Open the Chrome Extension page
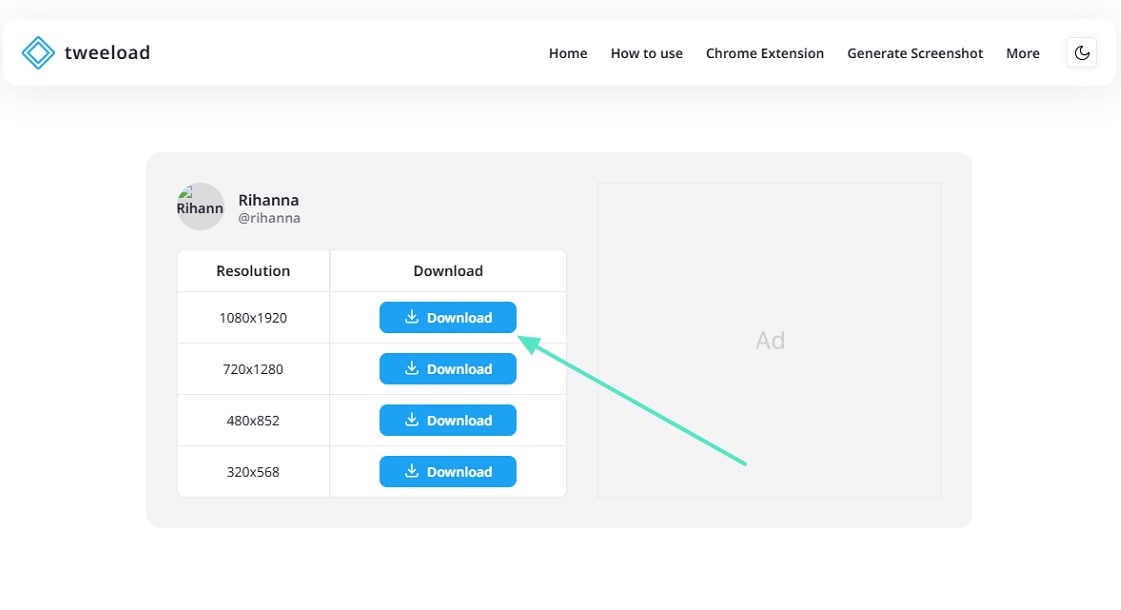This screenshot has width=1121, height=610. coord(764,53)
